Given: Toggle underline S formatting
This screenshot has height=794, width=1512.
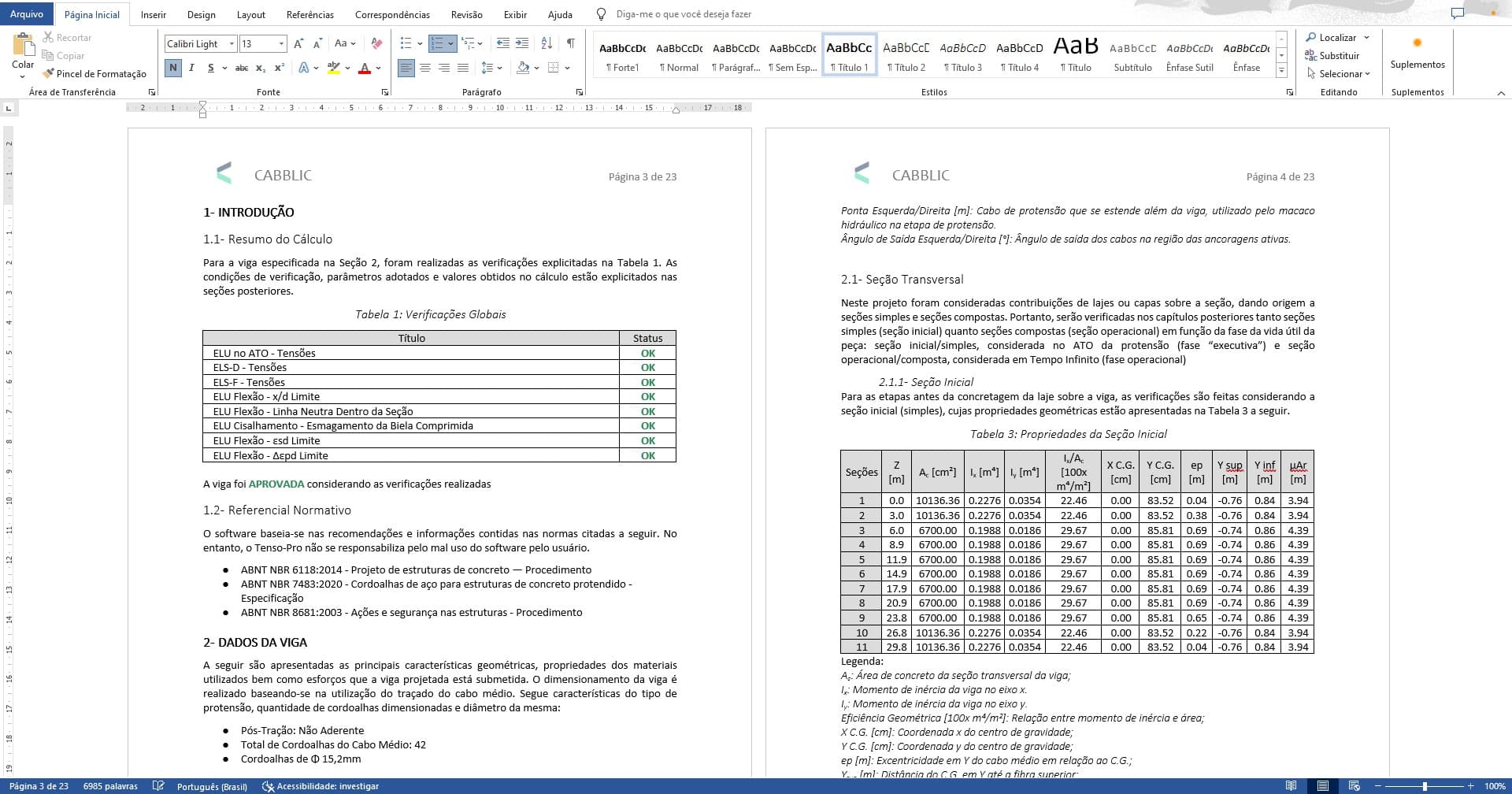Looking at the screenshot, I should (210, 69).
